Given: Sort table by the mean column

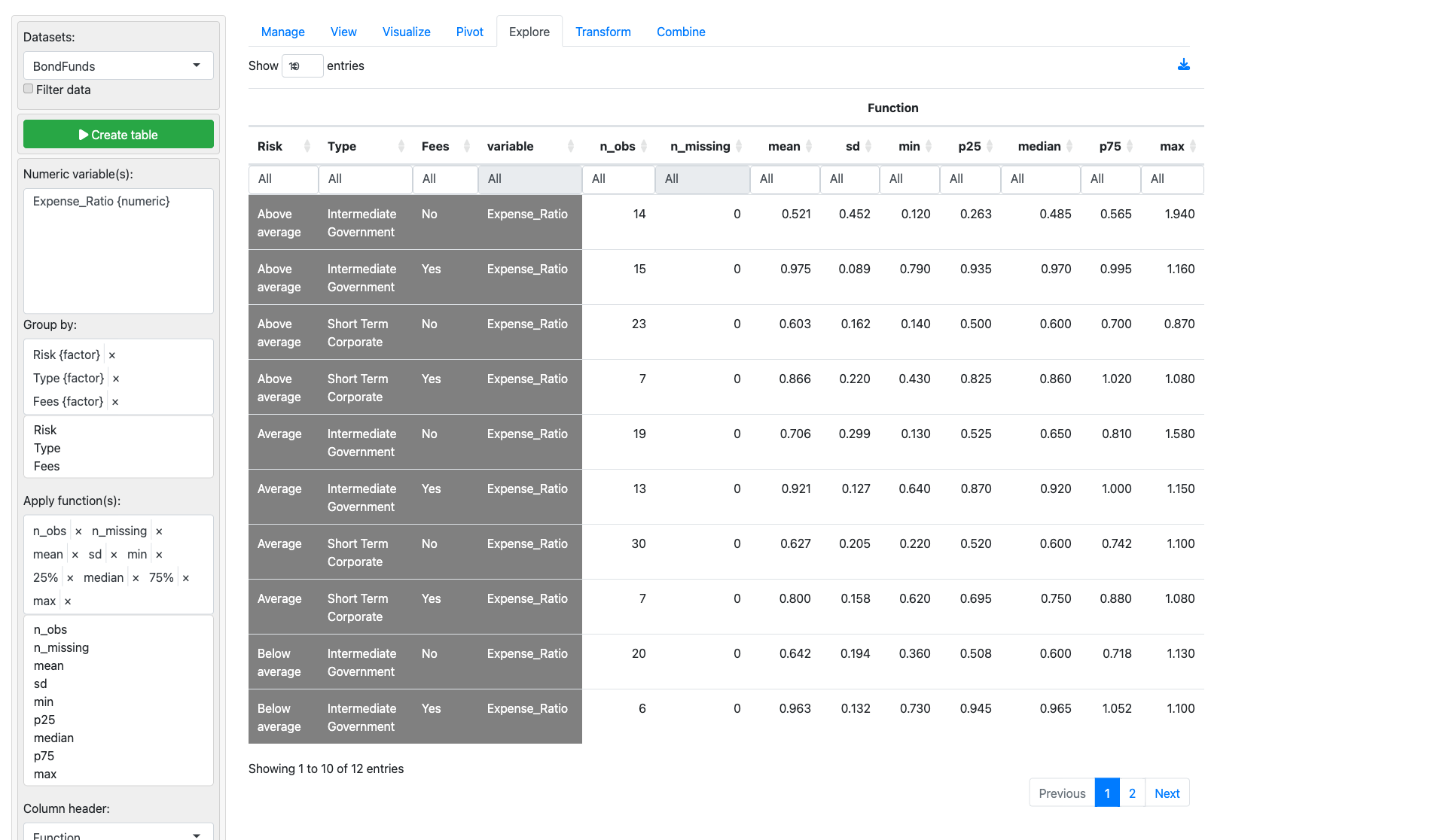Looking at the screenshot, I should click(x=785, y=146).
